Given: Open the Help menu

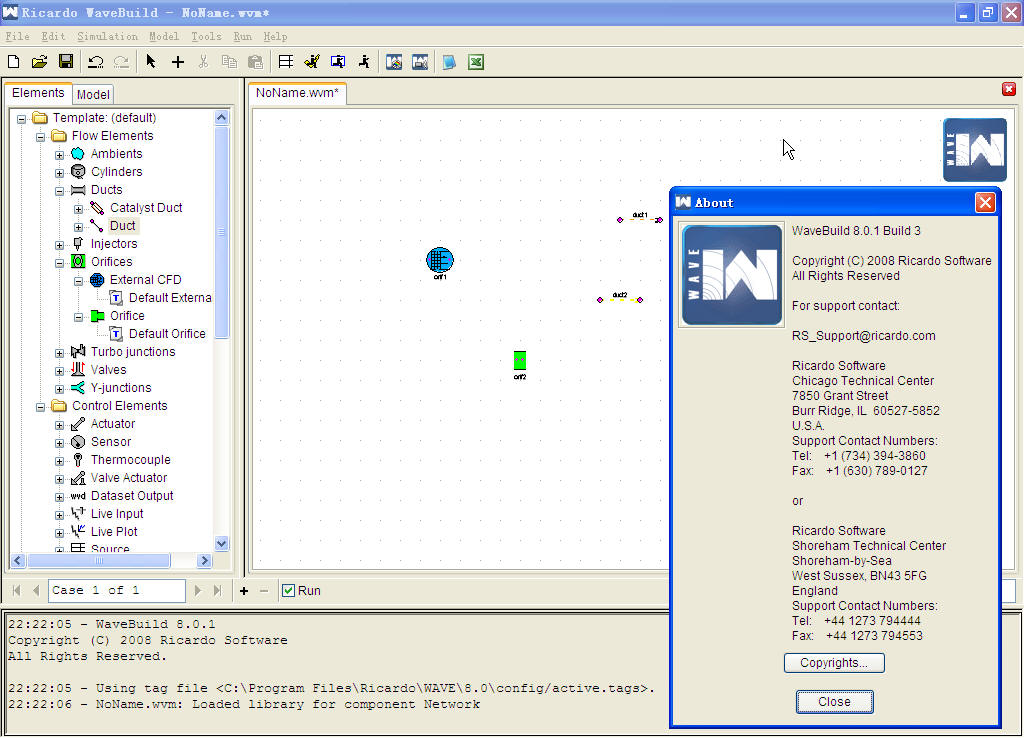Looking at the screenshot, I should [x=275, y=37].
